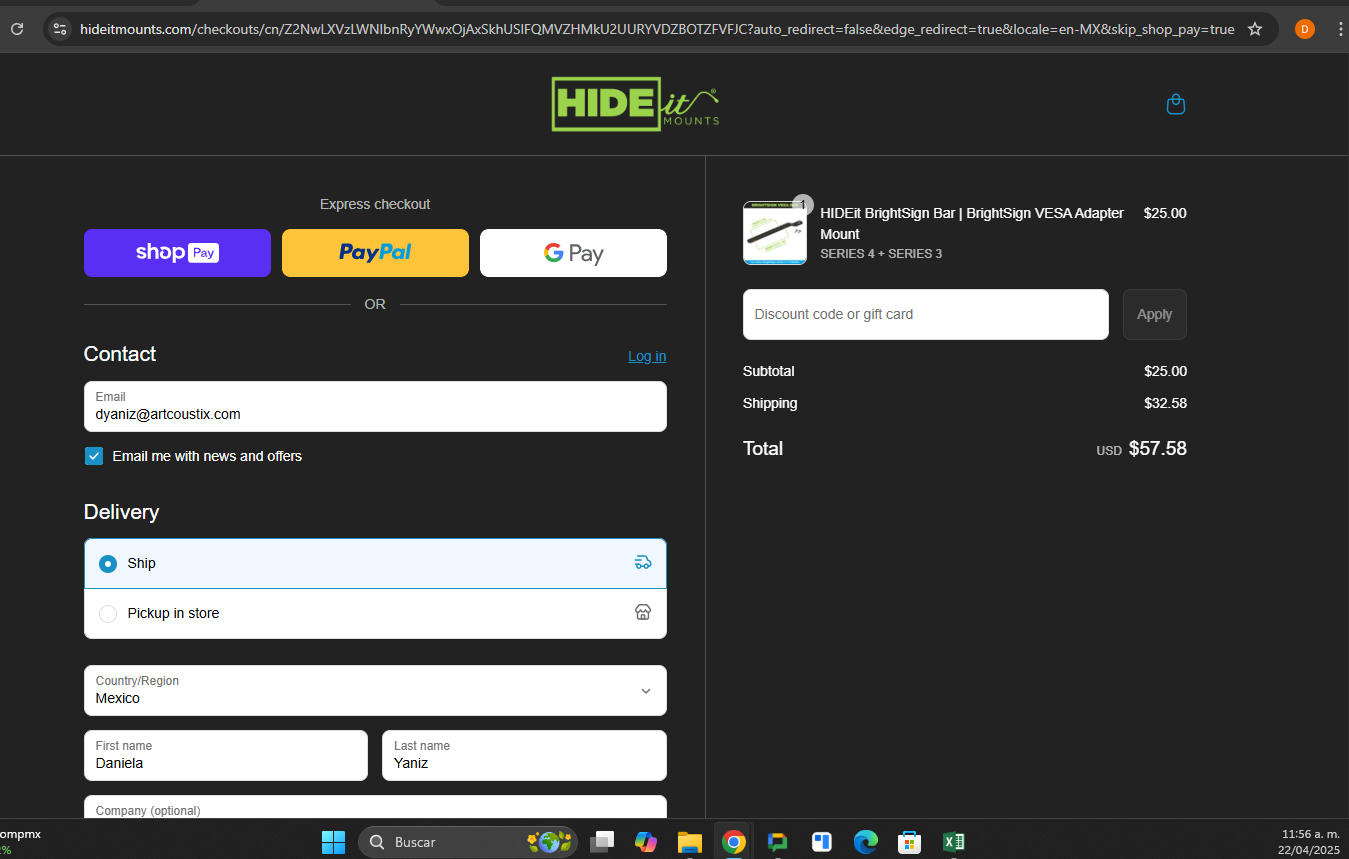Switch to Chrome in the taskbar

(734, 842)
